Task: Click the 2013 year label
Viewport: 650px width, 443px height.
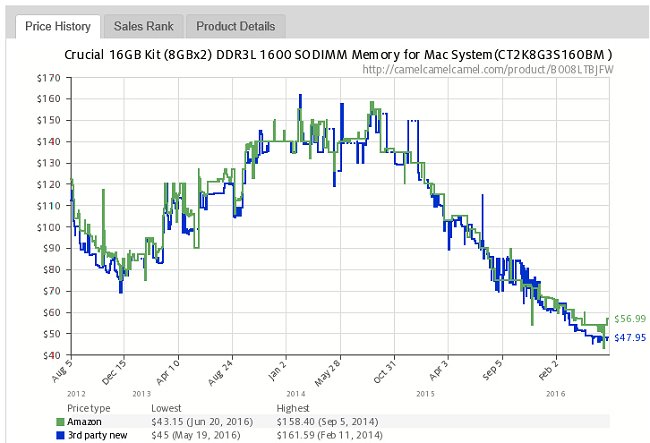Action: 141,393
